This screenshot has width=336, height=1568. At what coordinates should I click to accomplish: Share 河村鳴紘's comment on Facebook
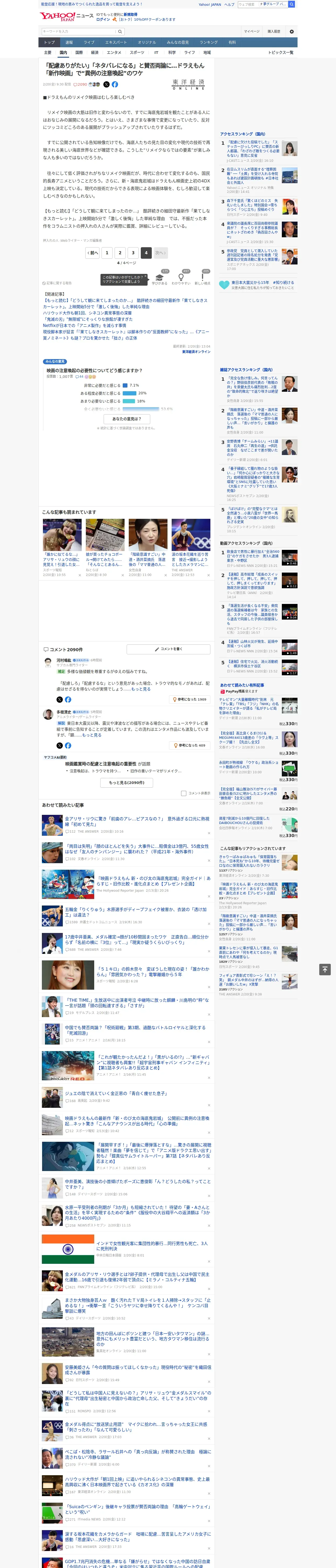(x=68, y=699)
